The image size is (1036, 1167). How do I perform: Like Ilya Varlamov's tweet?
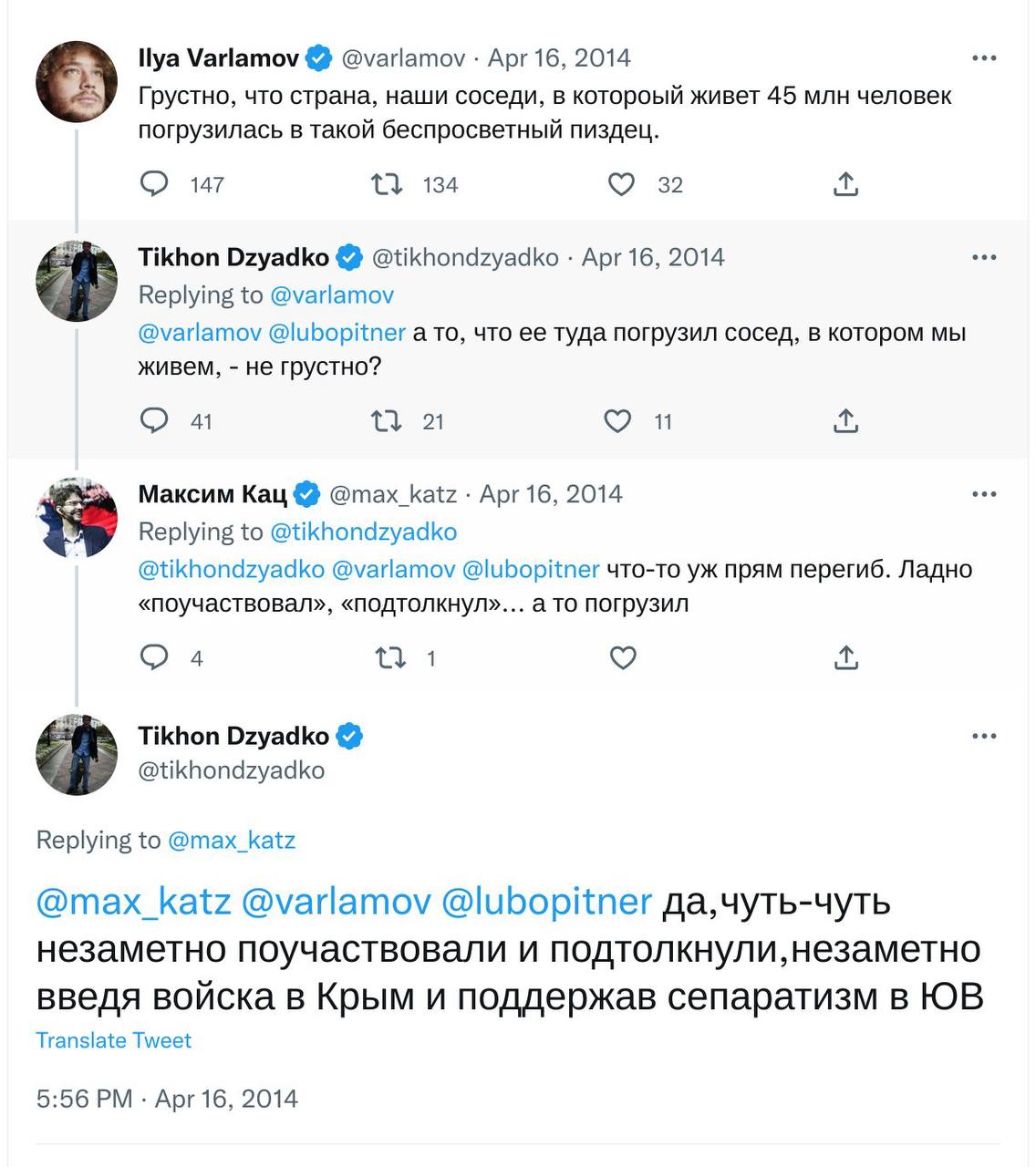(x=621, y=184)
